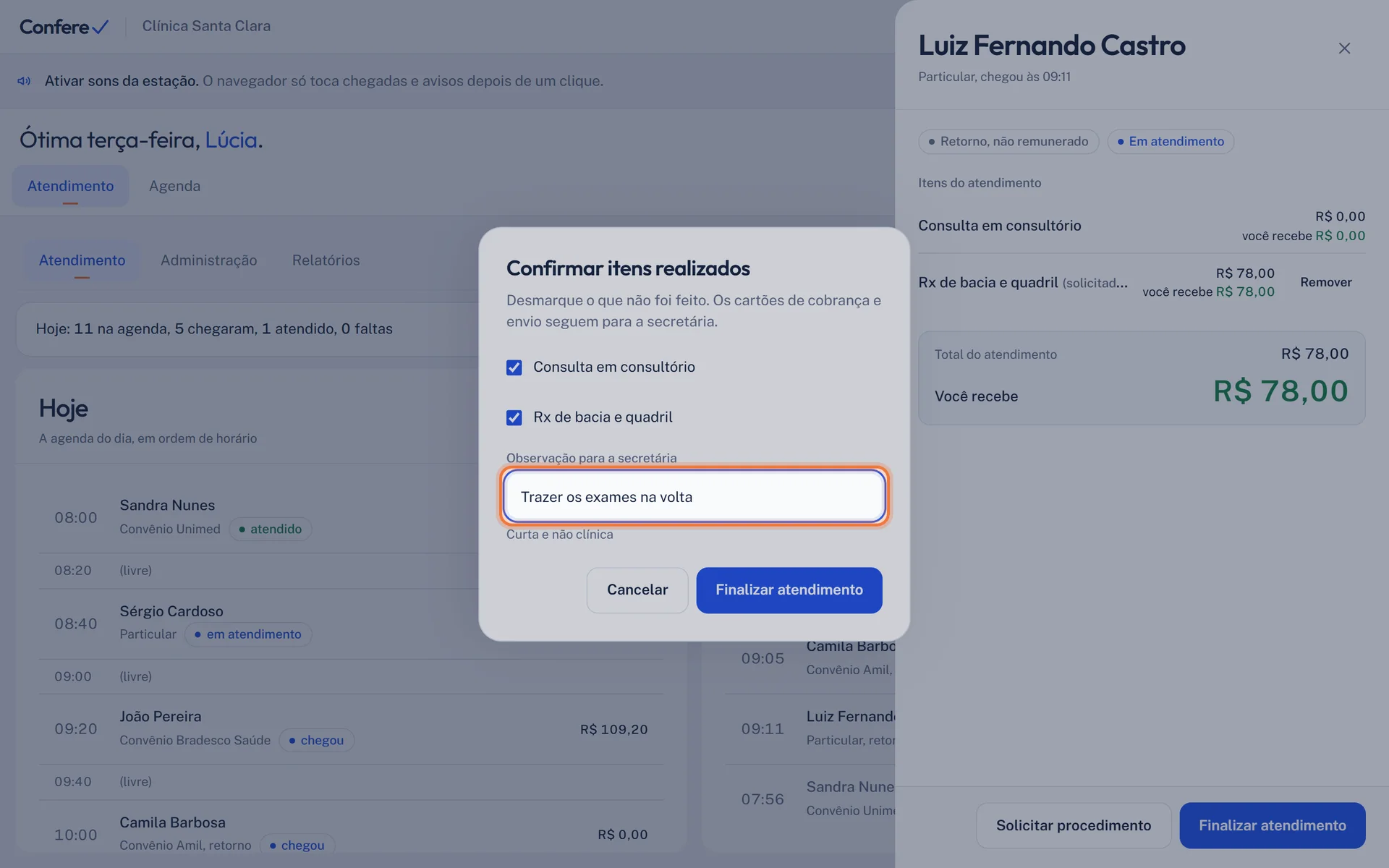Uncheck Consulta em consultório checkbox
Screen dimensions: 1389x868
coord(514,367)
